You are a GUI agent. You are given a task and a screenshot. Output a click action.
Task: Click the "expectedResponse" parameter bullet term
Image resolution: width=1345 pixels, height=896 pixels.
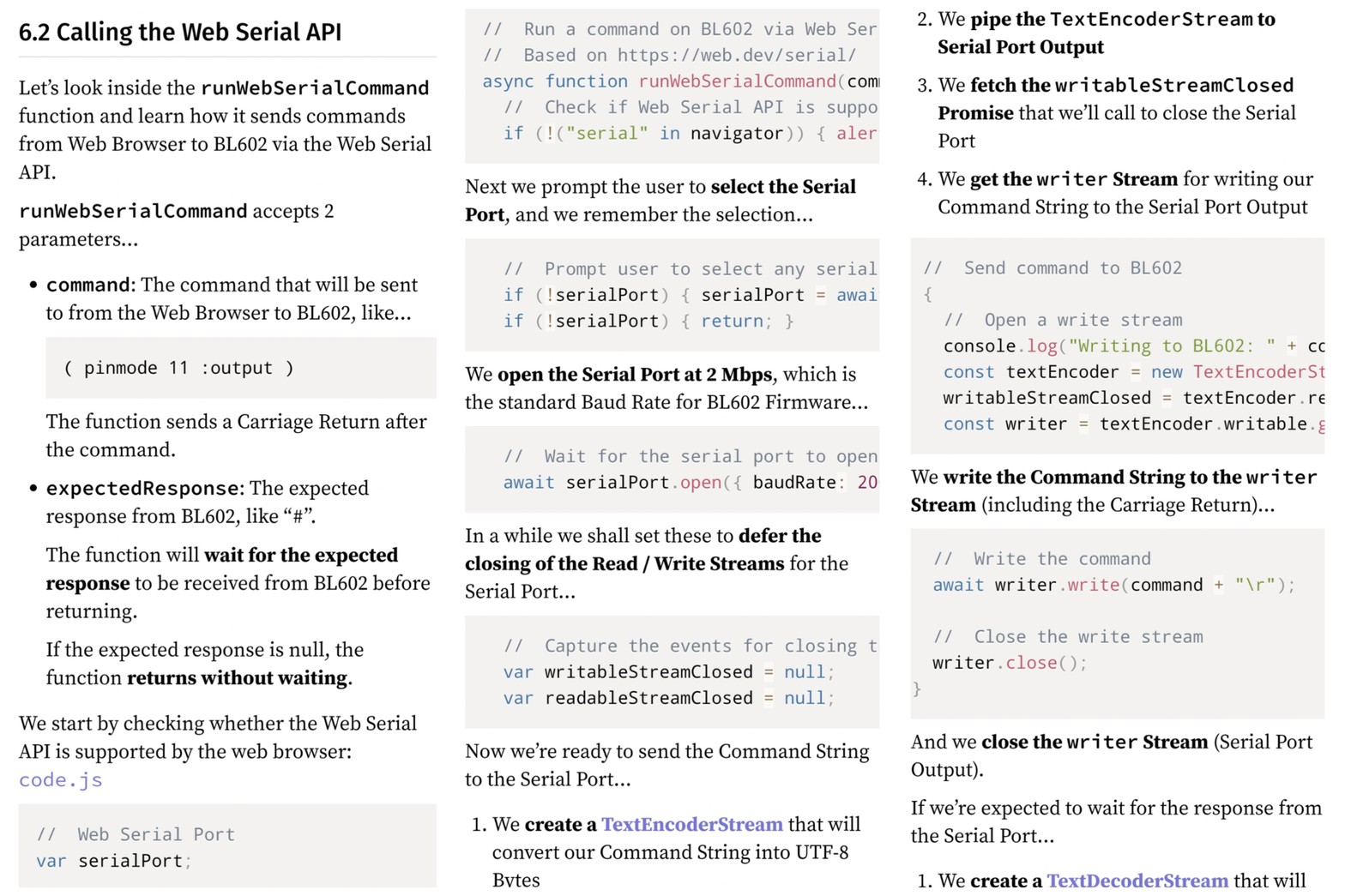142,489
